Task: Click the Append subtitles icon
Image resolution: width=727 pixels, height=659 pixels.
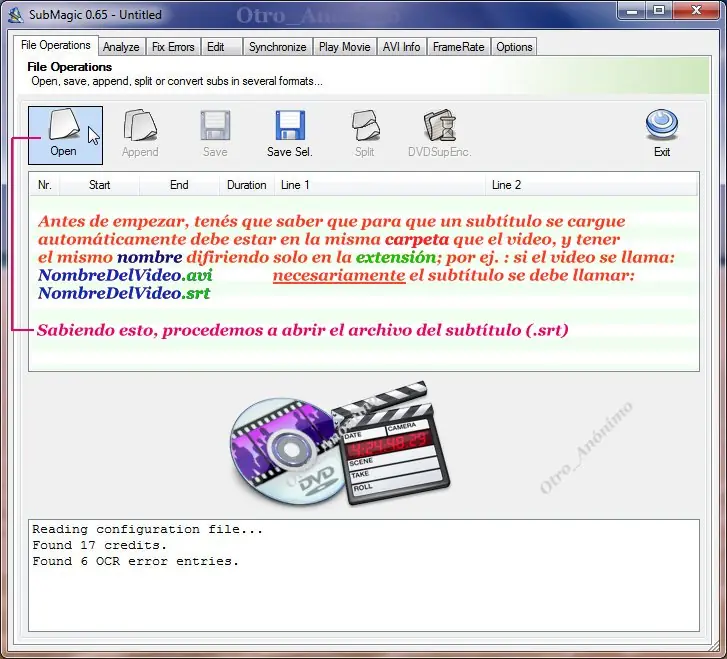Action: (140, 125)
